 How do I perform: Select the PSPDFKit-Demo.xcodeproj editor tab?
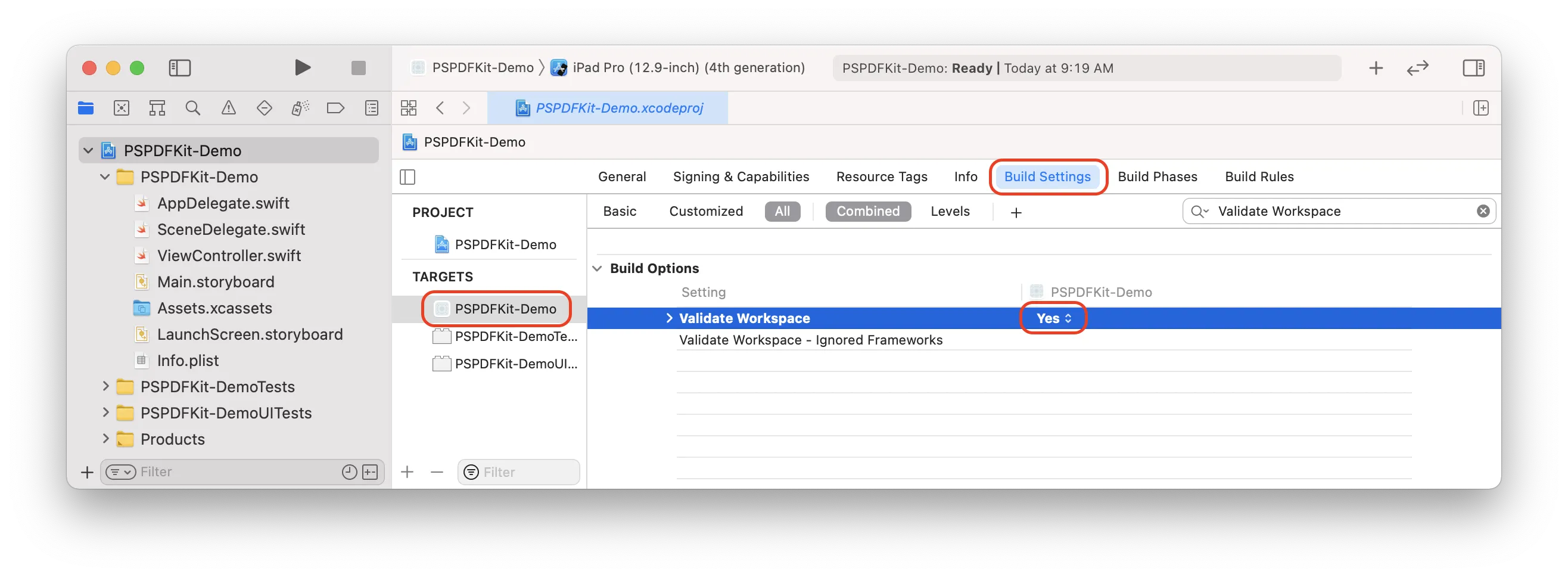[608, 108]
